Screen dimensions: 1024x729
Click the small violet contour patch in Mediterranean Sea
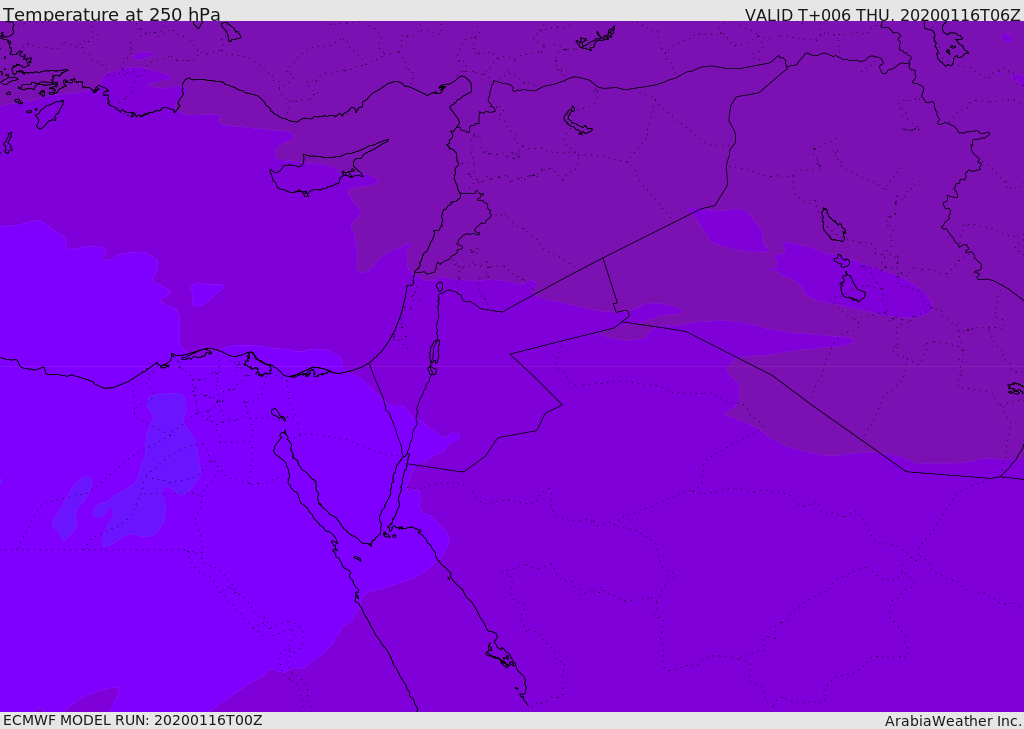[205, 293]
